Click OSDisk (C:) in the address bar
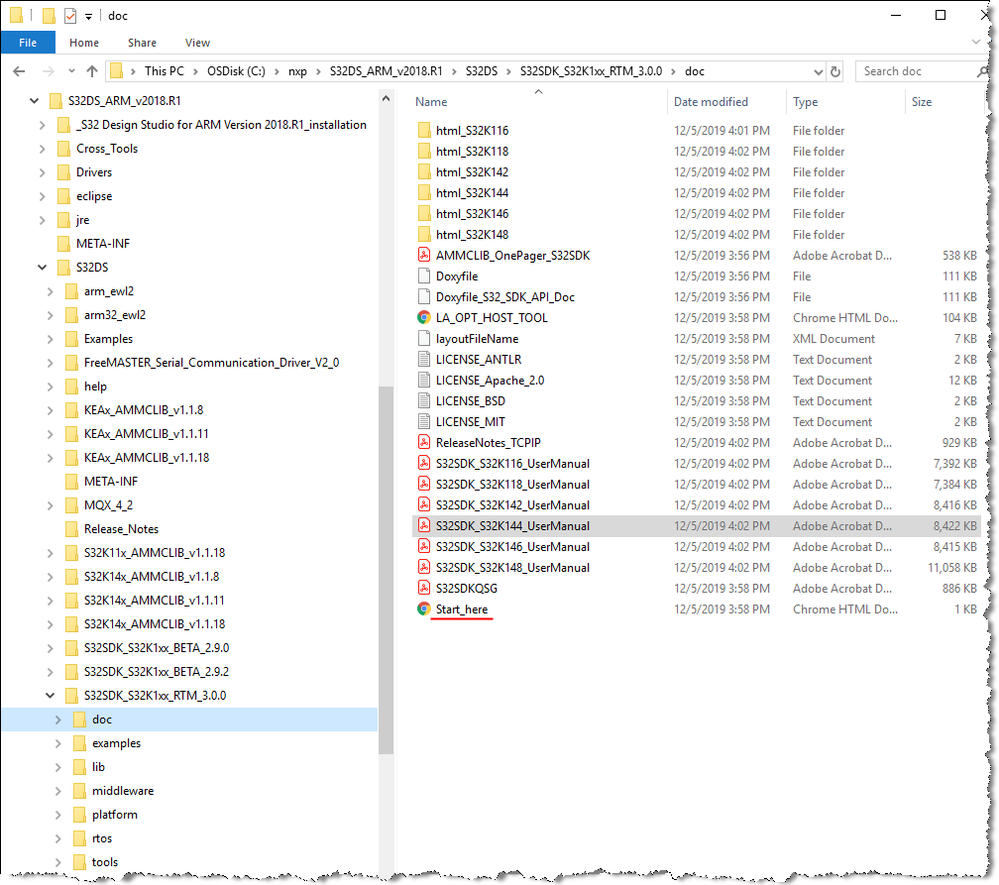The width and height of the screenshot is (999, 885). (236, 71)
